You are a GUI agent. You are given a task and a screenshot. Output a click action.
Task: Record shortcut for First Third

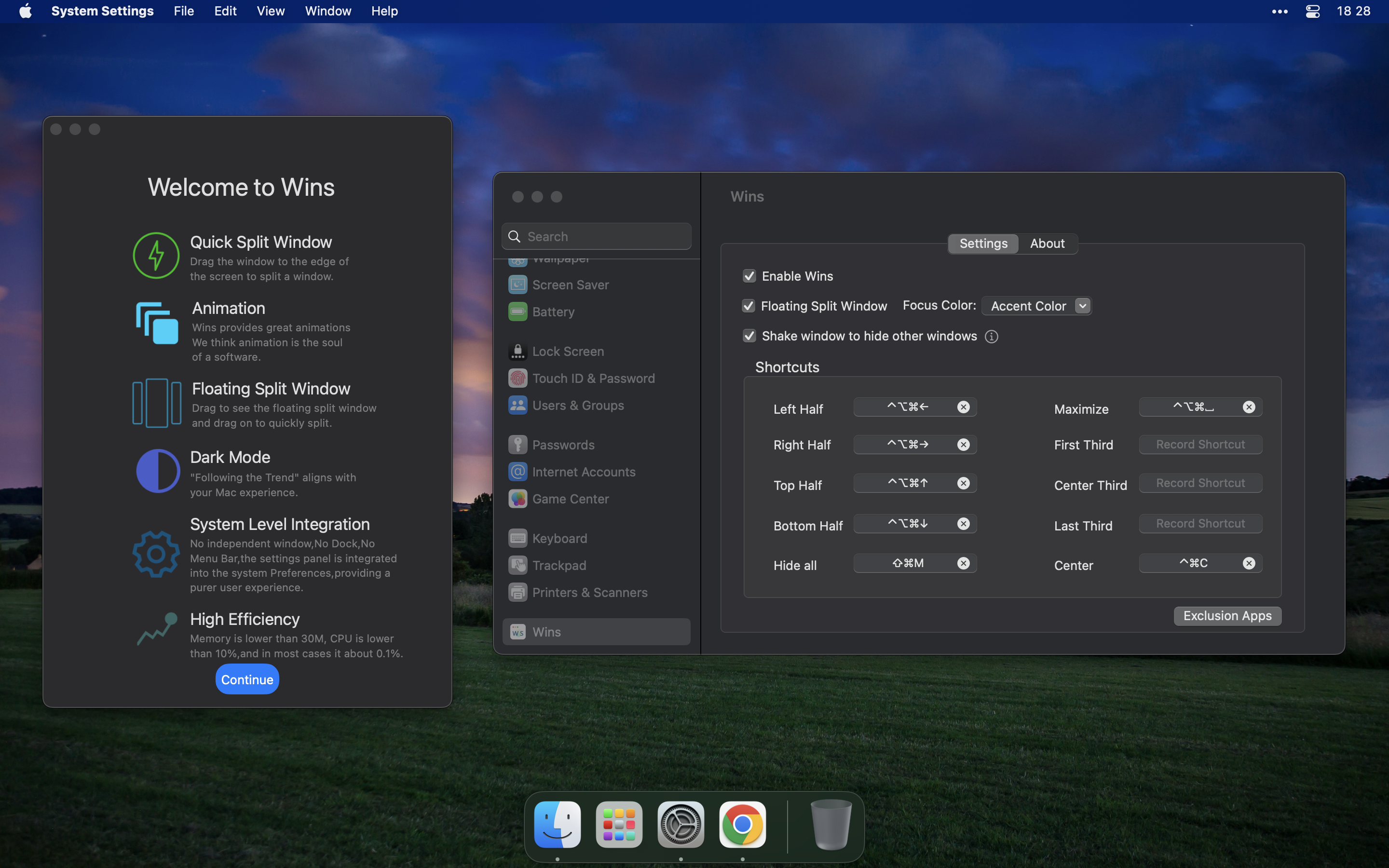click(x=1200, y=444)
